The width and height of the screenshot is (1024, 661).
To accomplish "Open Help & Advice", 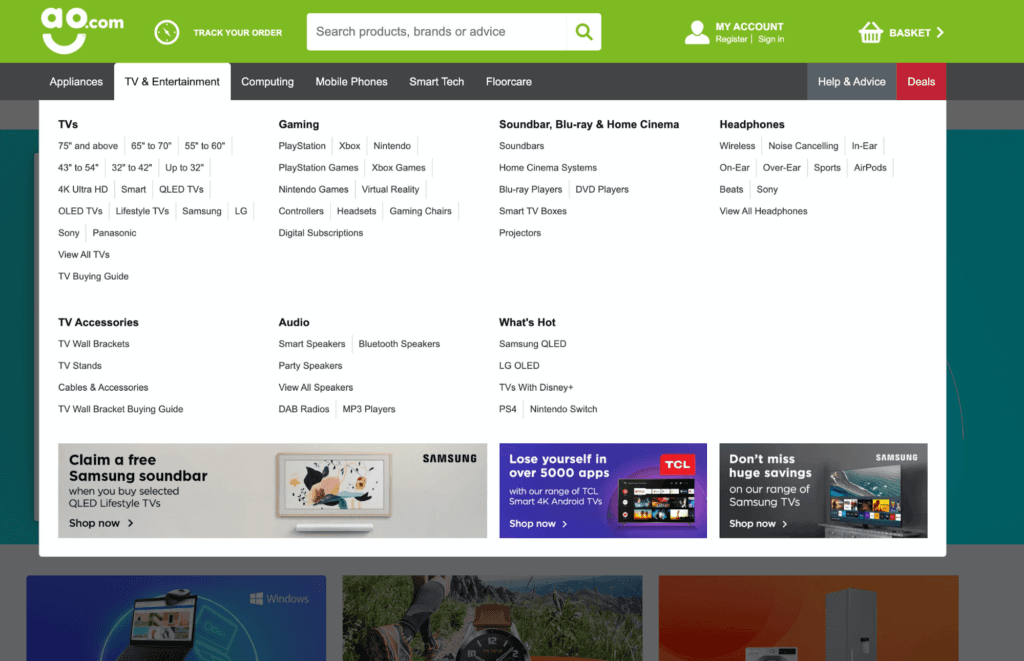I will [x=852, y=82].
